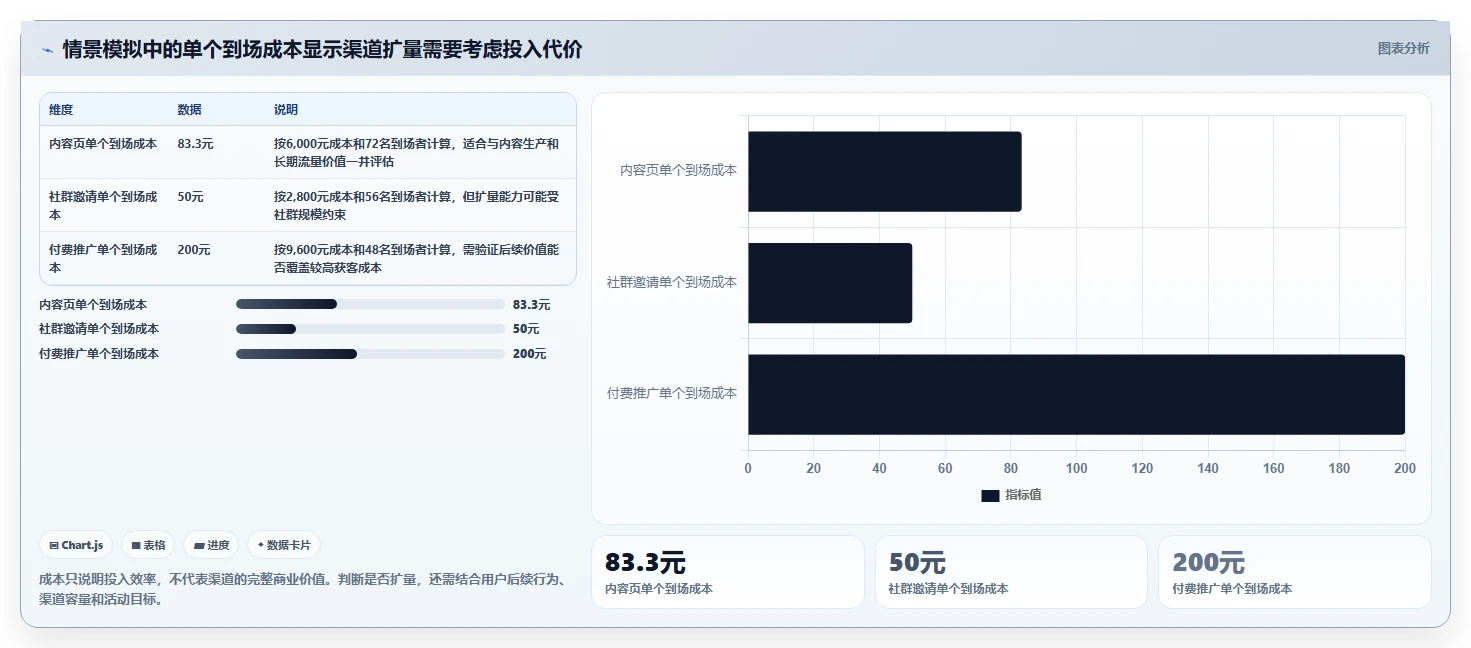Click the 50元 value after the progress bar
This screenshot has height=648, width=1471.
click(526, 329)
